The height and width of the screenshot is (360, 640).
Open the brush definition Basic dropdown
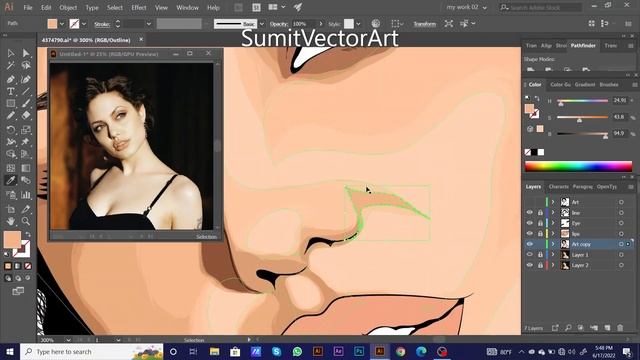[x=262, y=24]
